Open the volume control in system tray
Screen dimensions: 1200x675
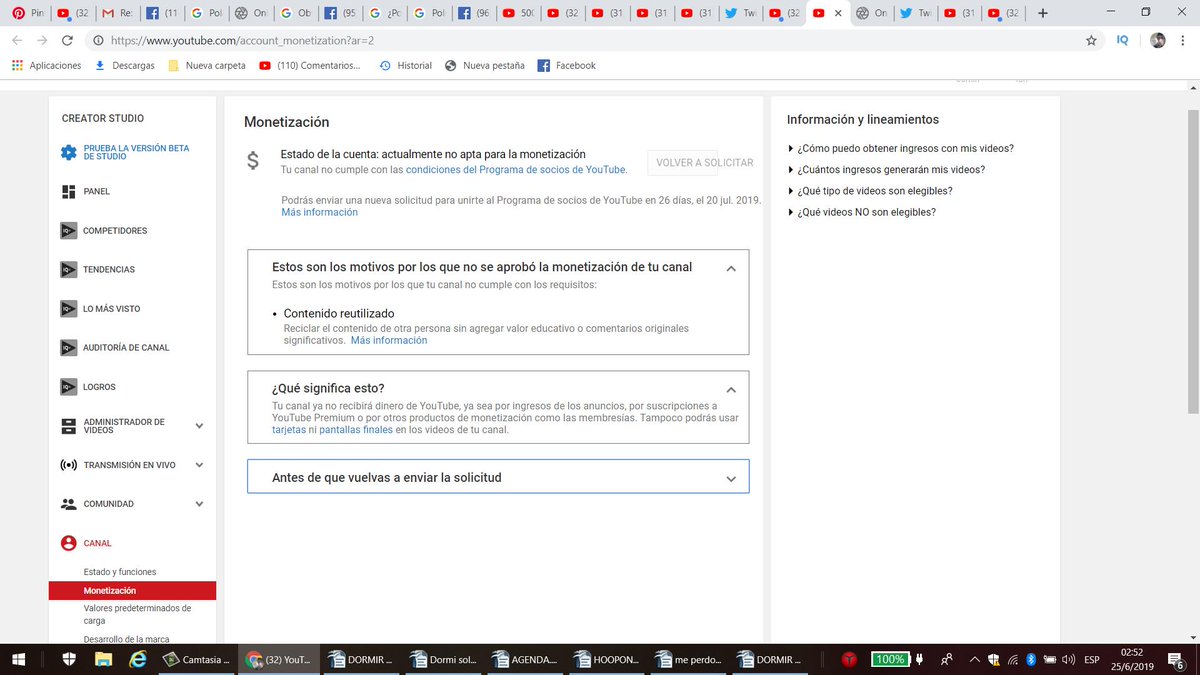(1067, 660)
